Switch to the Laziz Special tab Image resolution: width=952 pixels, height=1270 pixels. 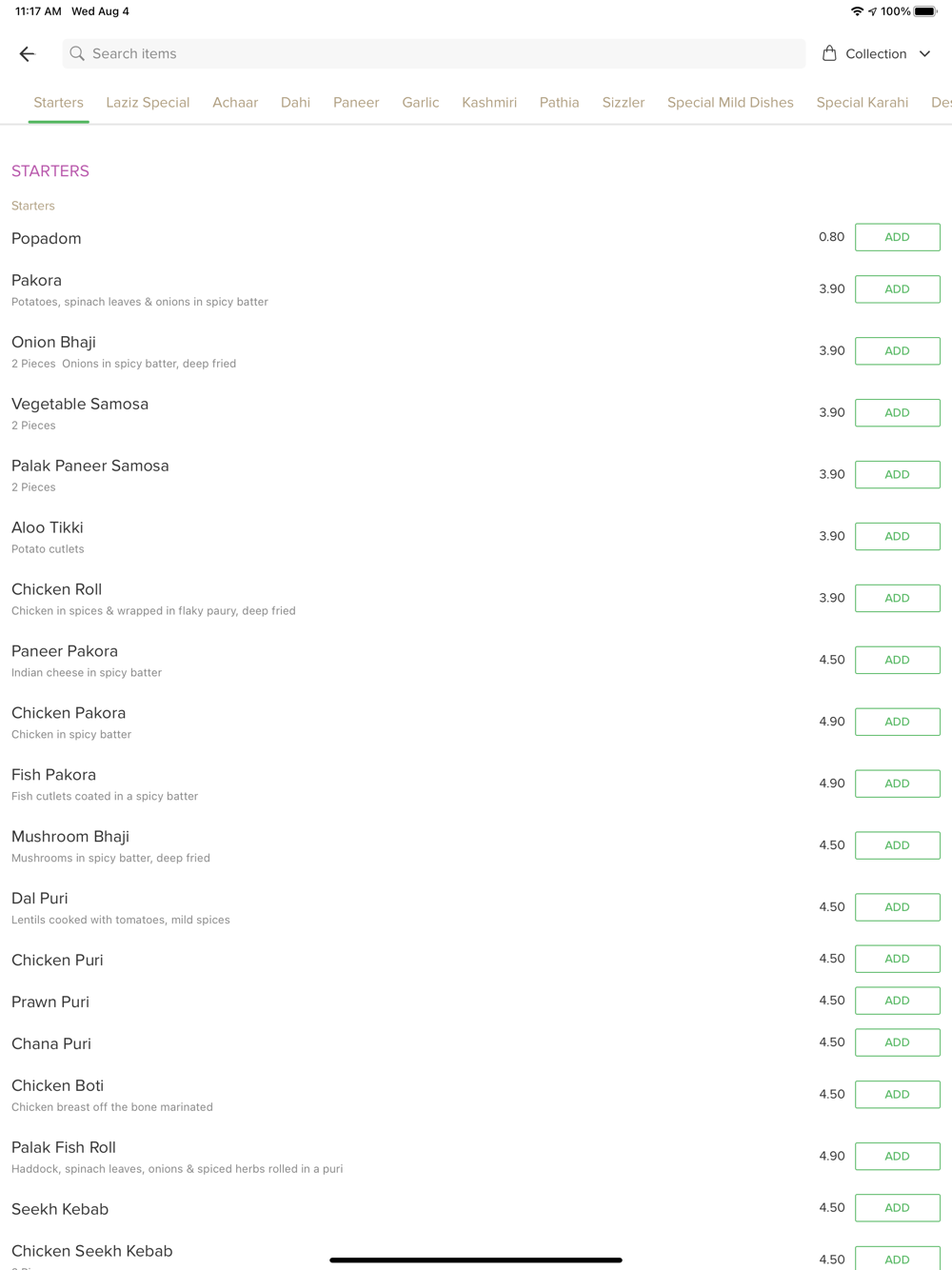(148, 103)
